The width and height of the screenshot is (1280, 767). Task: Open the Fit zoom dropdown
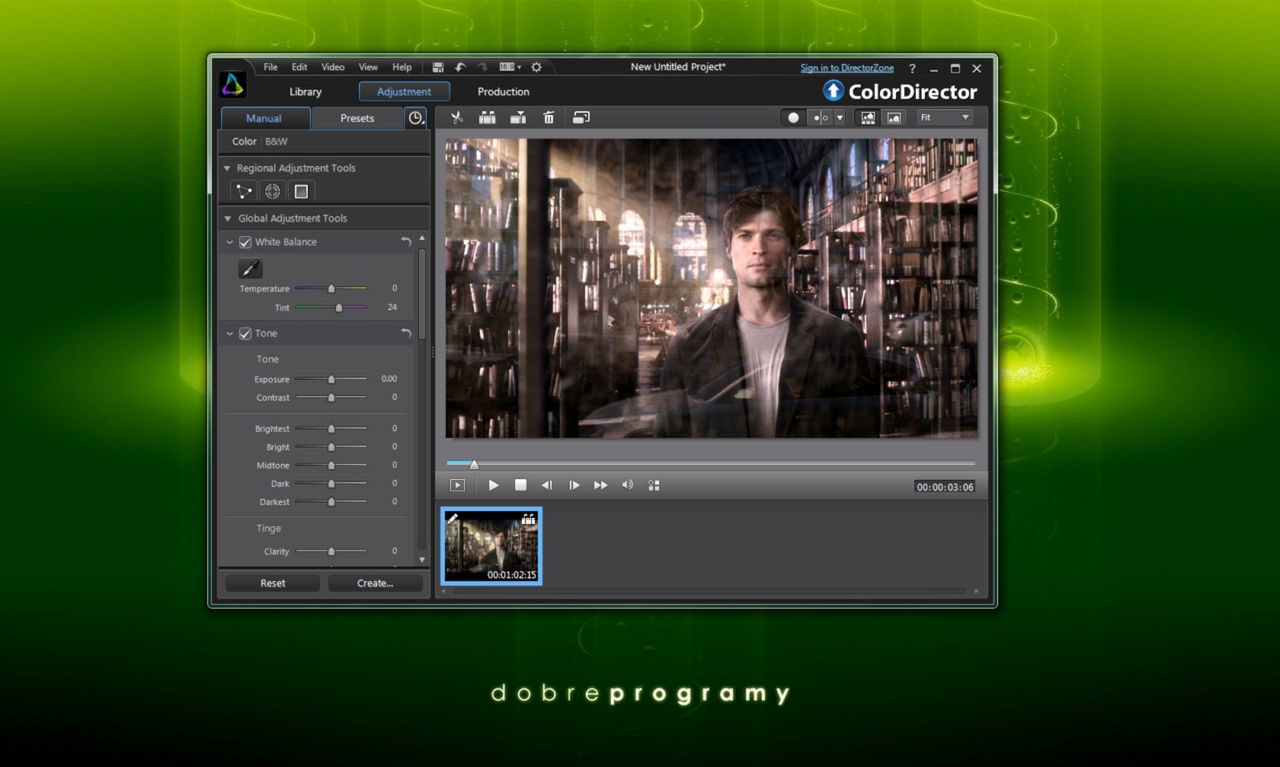point(945,118)
